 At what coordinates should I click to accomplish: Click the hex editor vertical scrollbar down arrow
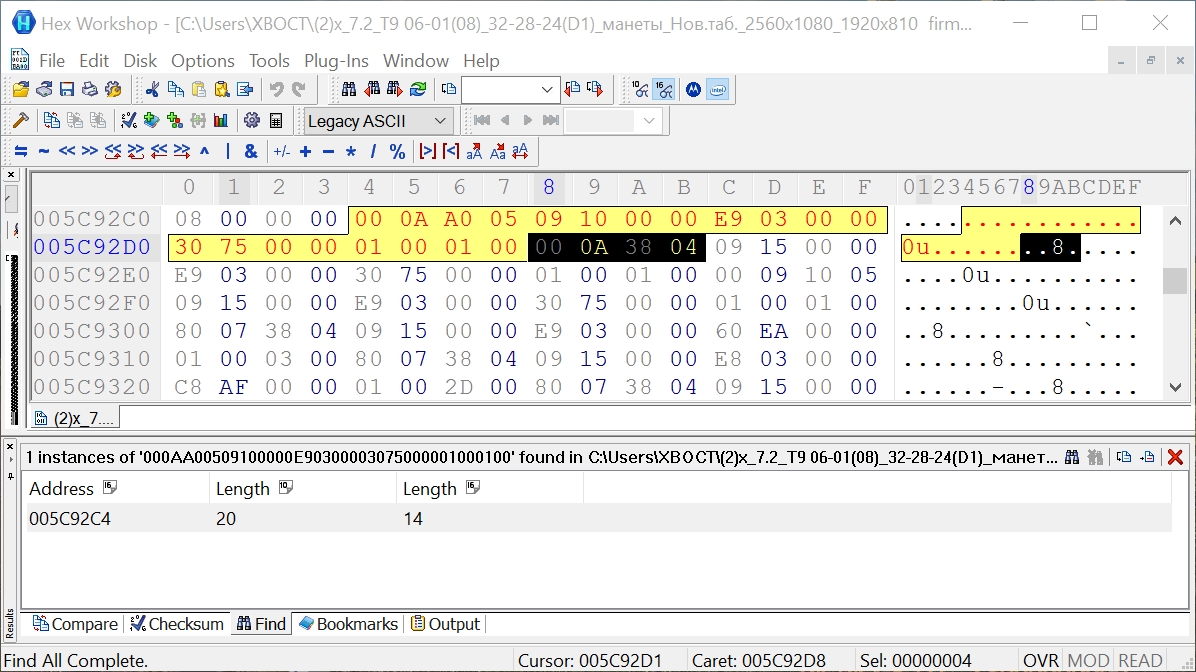[1176, 387]
